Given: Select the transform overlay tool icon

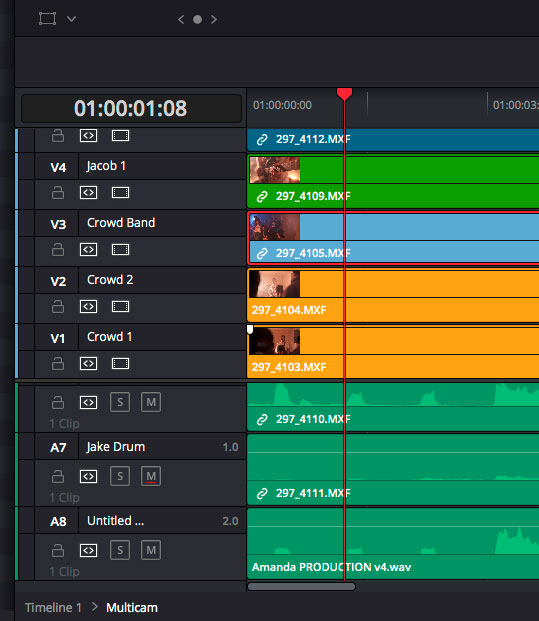Looking at the screenshot, I should pyautogui.click(x=47, y=19).
